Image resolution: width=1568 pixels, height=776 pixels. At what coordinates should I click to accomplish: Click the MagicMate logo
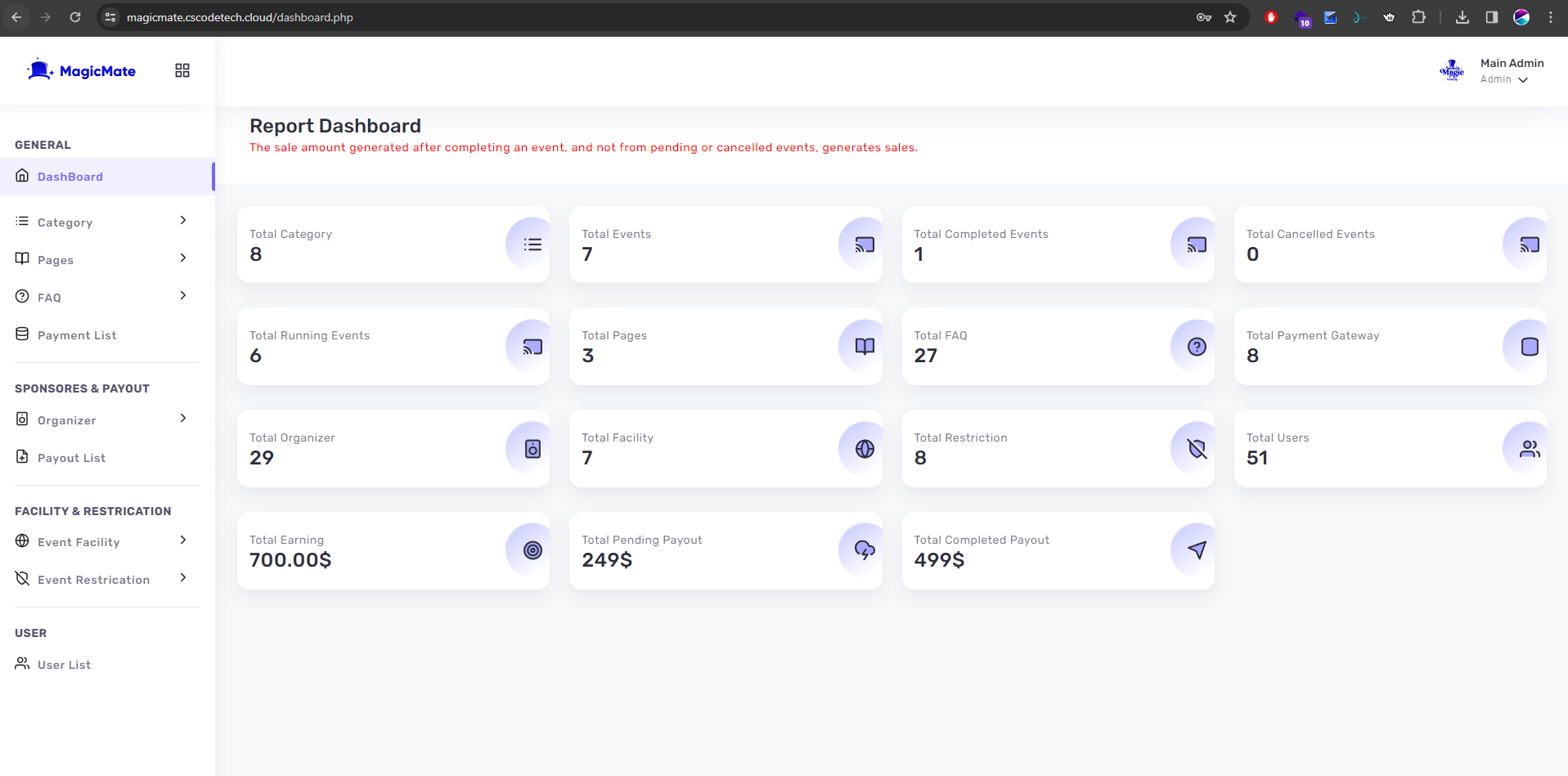pos(81,70)
